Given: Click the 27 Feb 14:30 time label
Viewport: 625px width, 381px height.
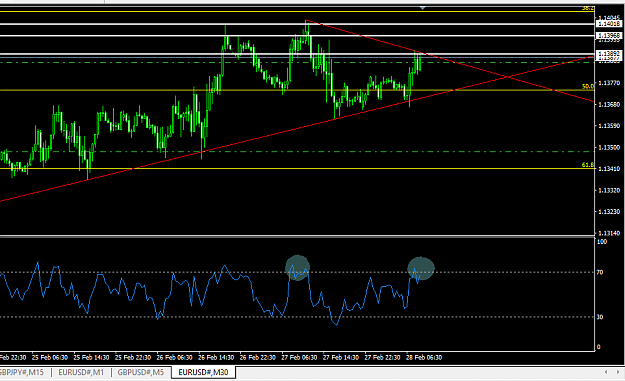Looking at the screenshot, I should coord(341,357).
